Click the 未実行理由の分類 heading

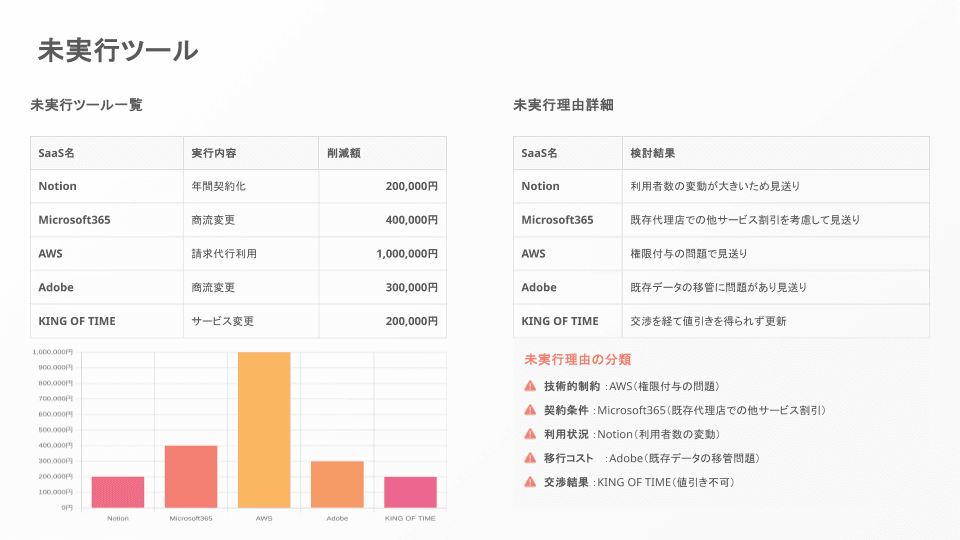pos(577,359)
